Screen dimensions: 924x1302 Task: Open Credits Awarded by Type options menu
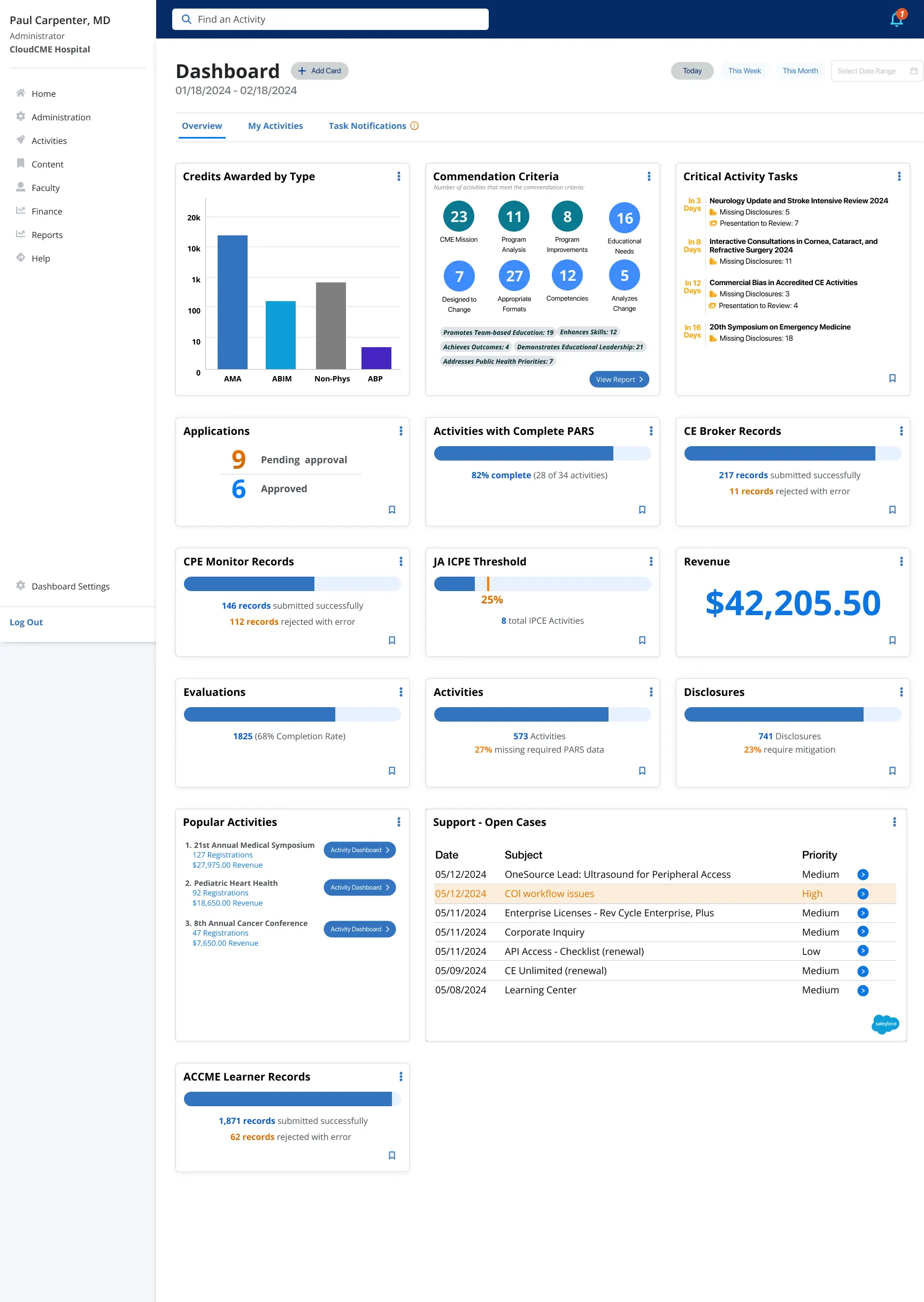click(399, 177)
